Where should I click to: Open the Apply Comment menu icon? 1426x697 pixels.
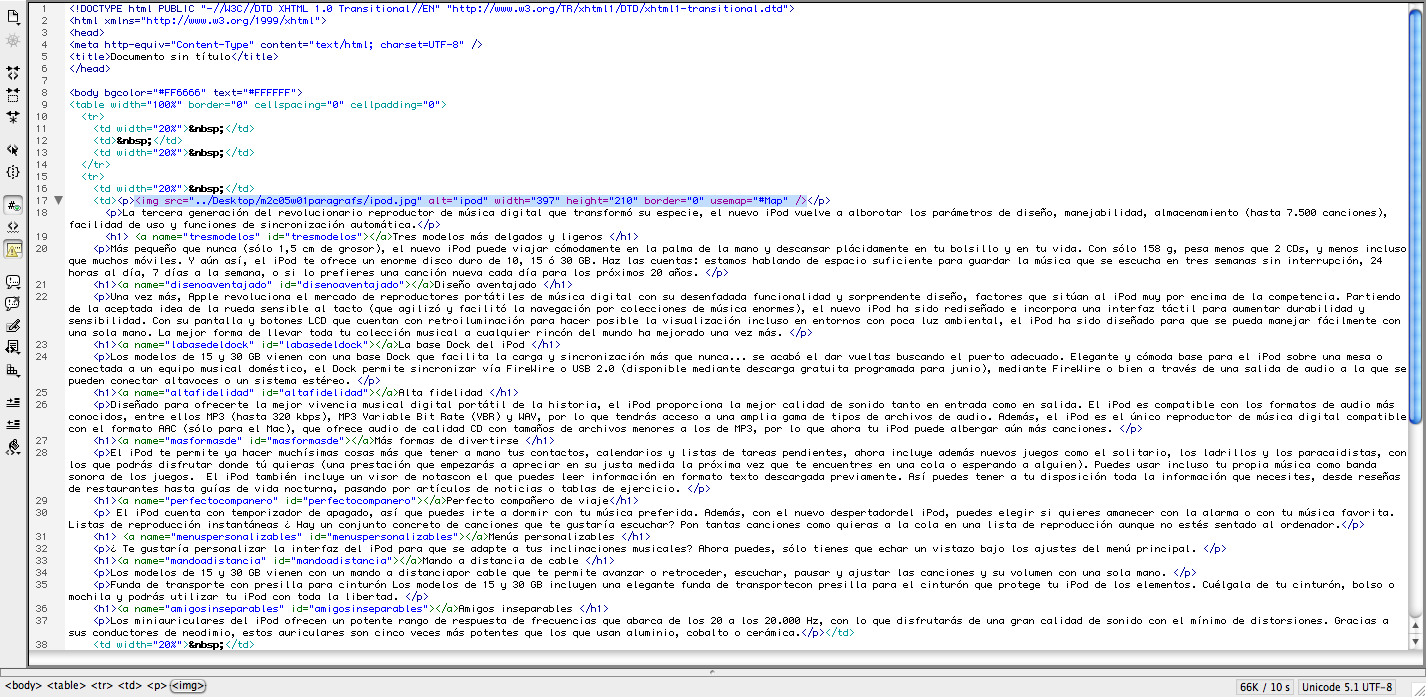point(13,282)
